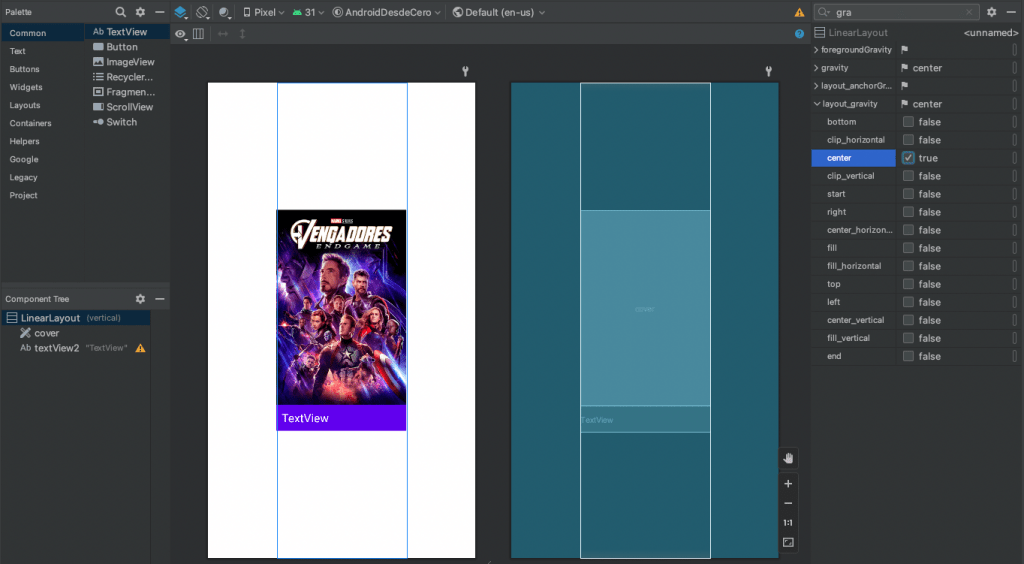Open the Pixel device dropdown
This screenshot has height=564, width=1024.
[x=264, y=12]
